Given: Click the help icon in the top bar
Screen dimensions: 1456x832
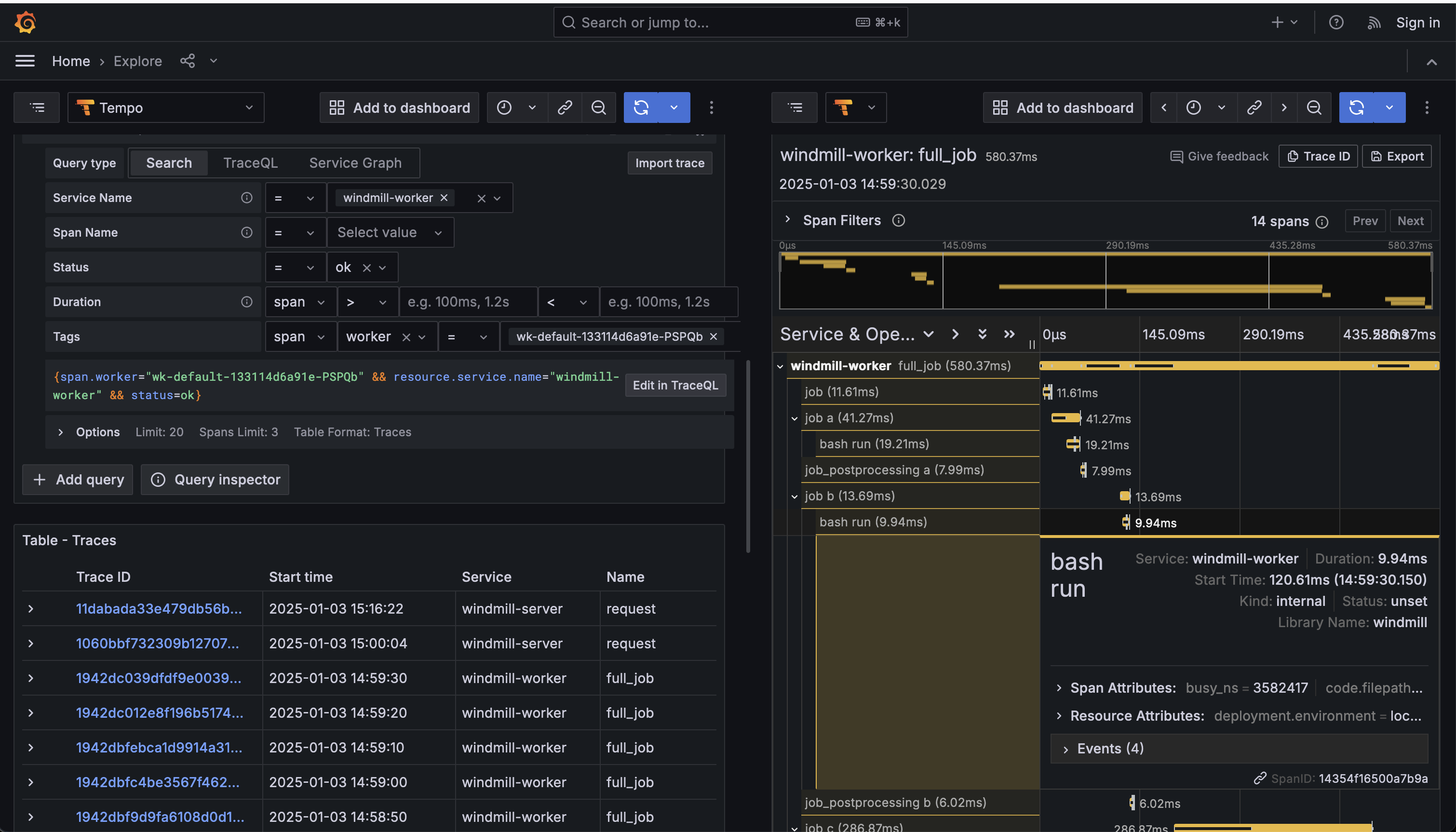Looking at the screenshot, I should coord(1336,22).
